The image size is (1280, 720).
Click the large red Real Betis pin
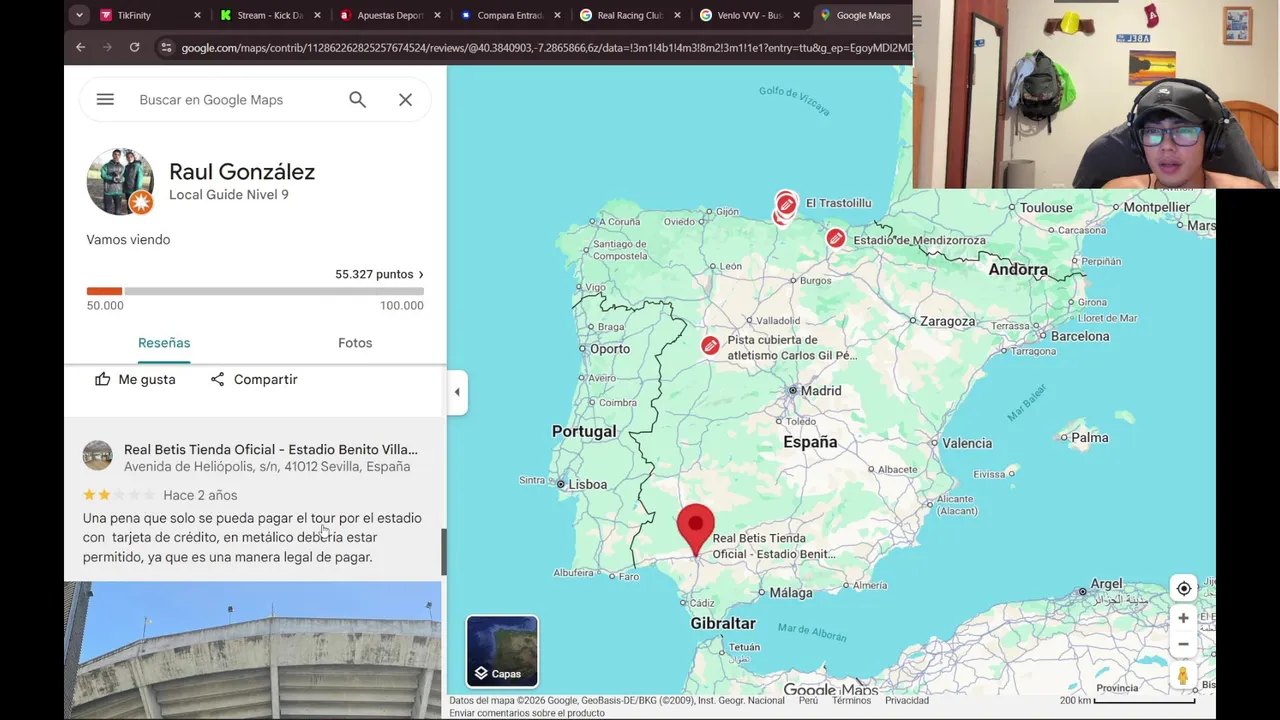click(696, 529)
